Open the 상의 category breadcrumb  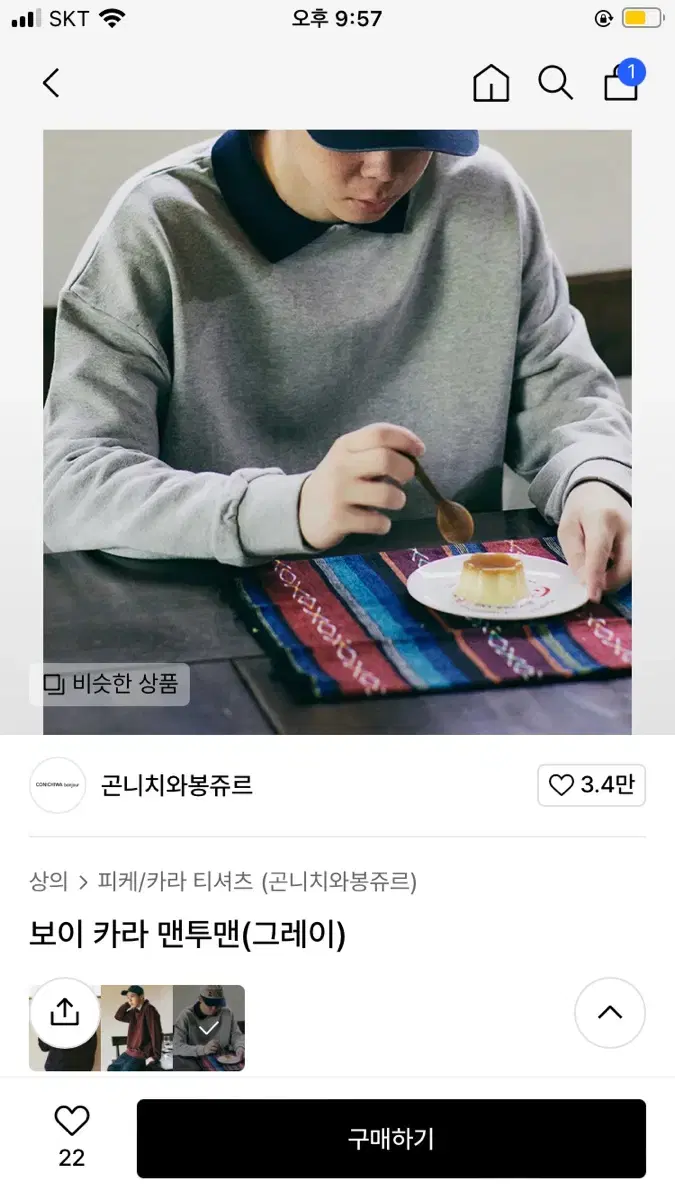49,882
